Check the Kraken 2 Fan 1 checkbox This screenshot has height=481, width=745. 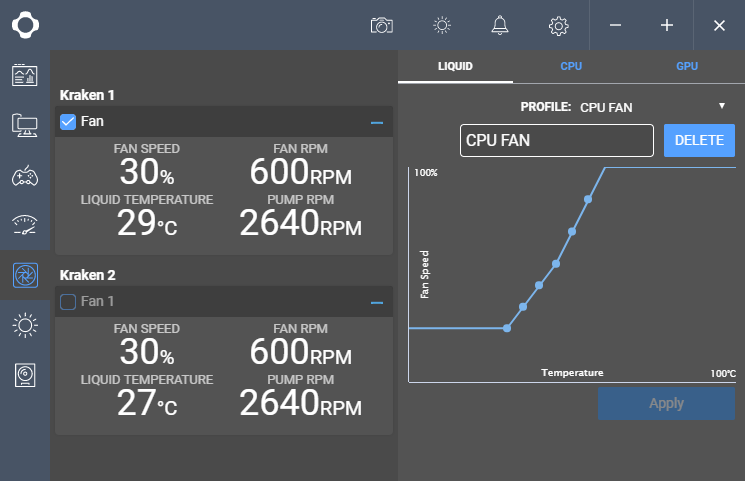[68, 302]
